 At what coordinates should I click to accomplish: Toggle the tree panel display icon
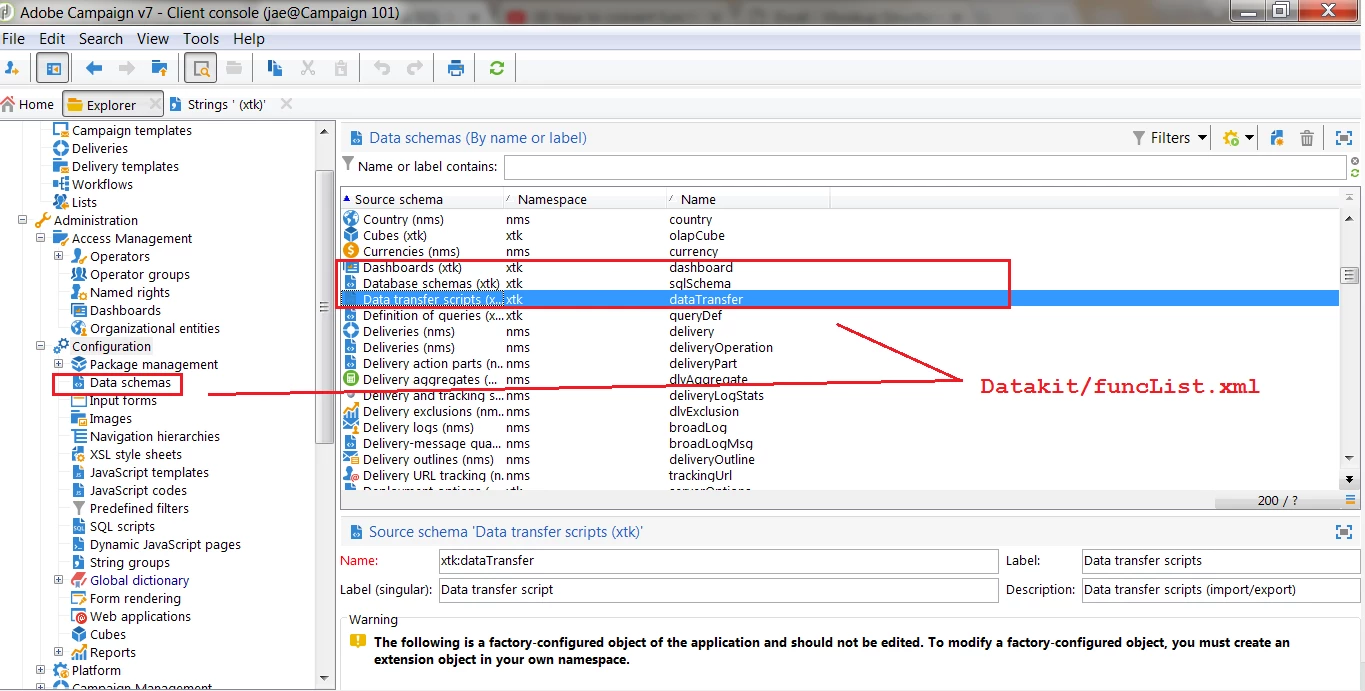point(53,68)
